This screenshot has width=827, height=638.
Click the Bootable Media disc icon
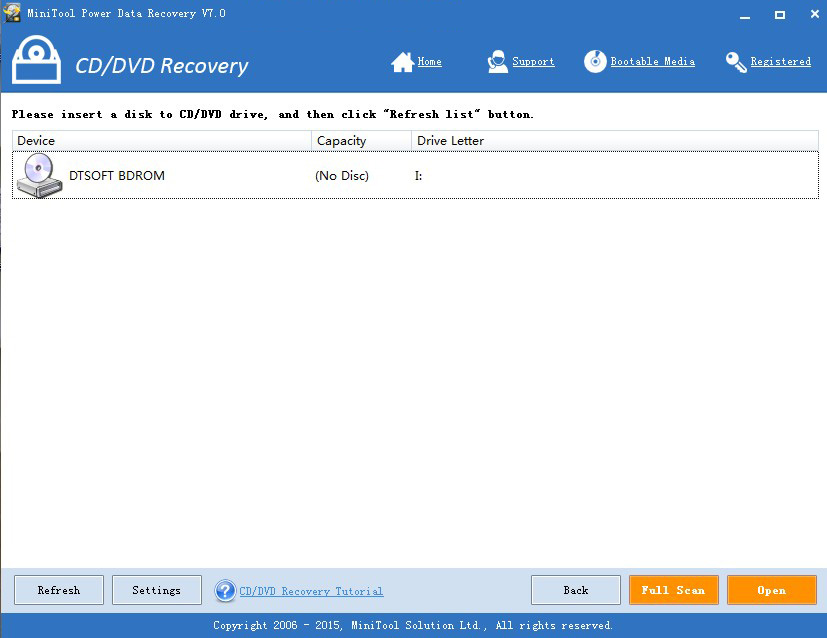pyautogui.click(x=595, y=62)
